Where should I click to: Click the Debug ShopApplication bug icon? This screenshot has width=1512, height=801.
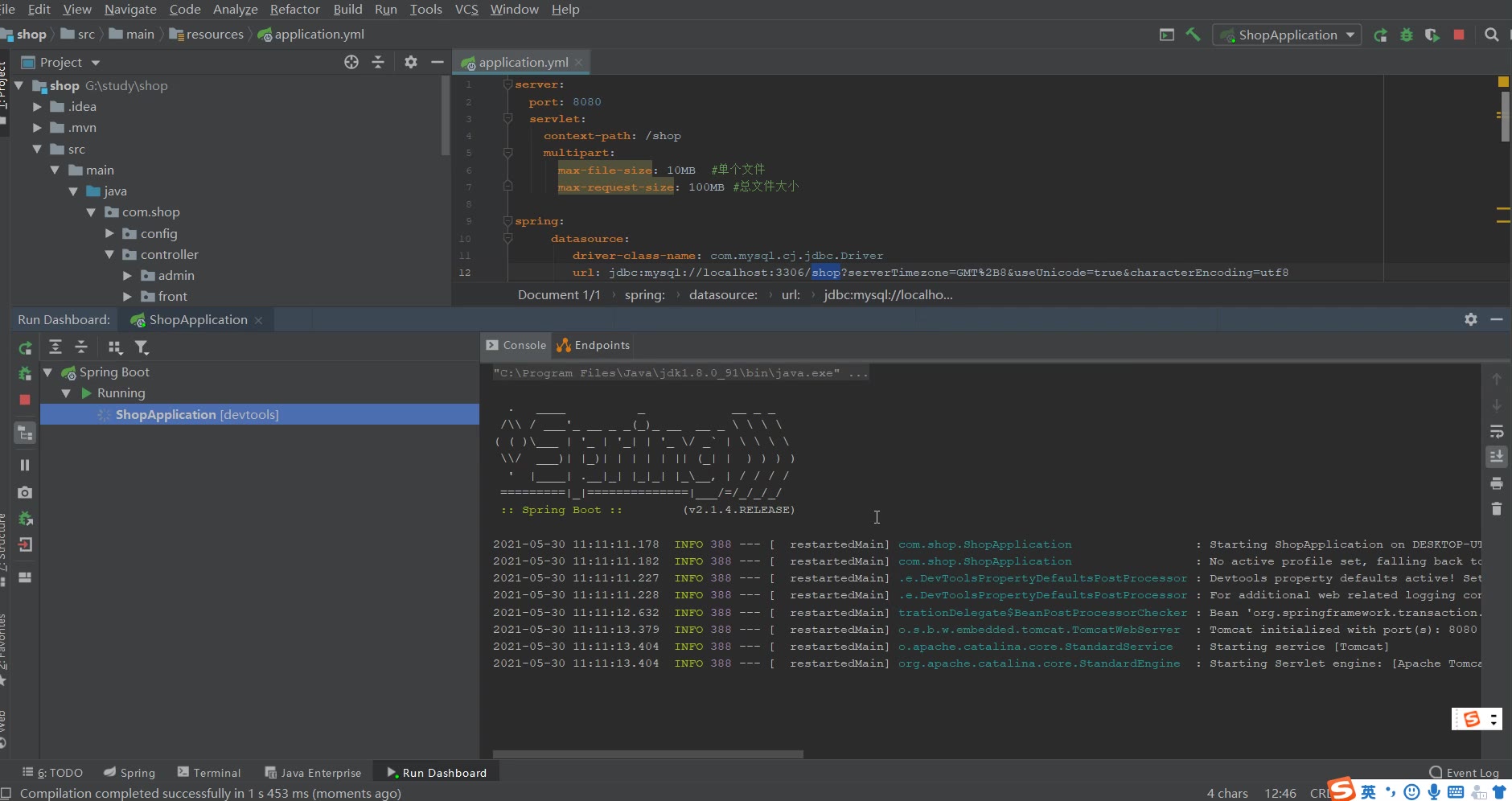click(x=1407, y=35)
